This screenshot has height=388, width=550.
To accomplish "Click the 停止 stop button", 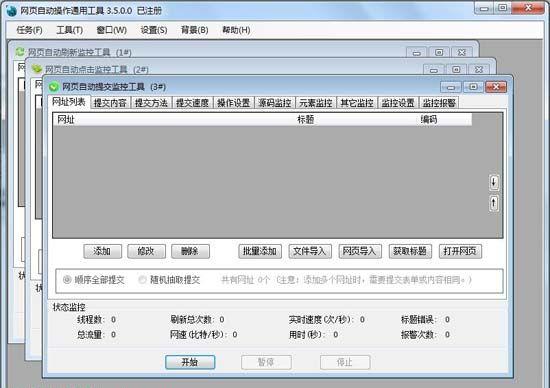I will pyautogui.click(x=345, y=362).
